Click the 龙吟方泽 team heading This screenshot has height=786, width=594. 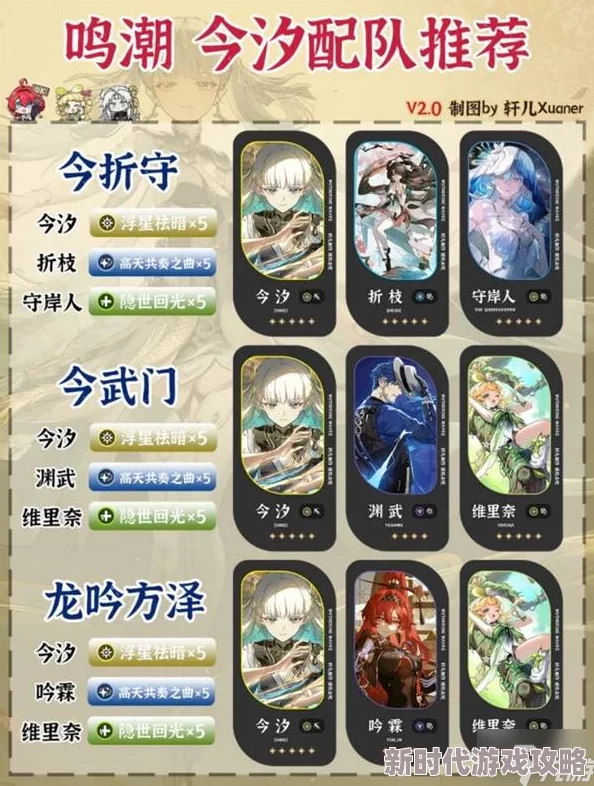pos(124,600)
